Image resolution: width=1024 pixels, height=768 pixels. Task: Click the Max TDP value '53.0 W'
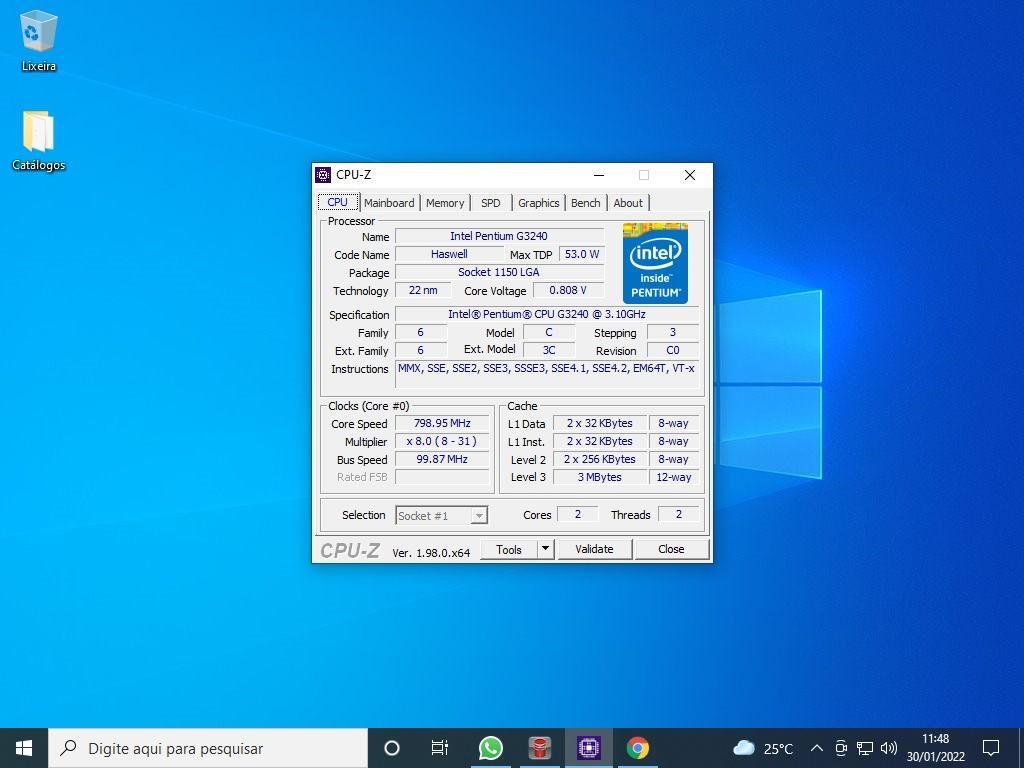point(582,255)
